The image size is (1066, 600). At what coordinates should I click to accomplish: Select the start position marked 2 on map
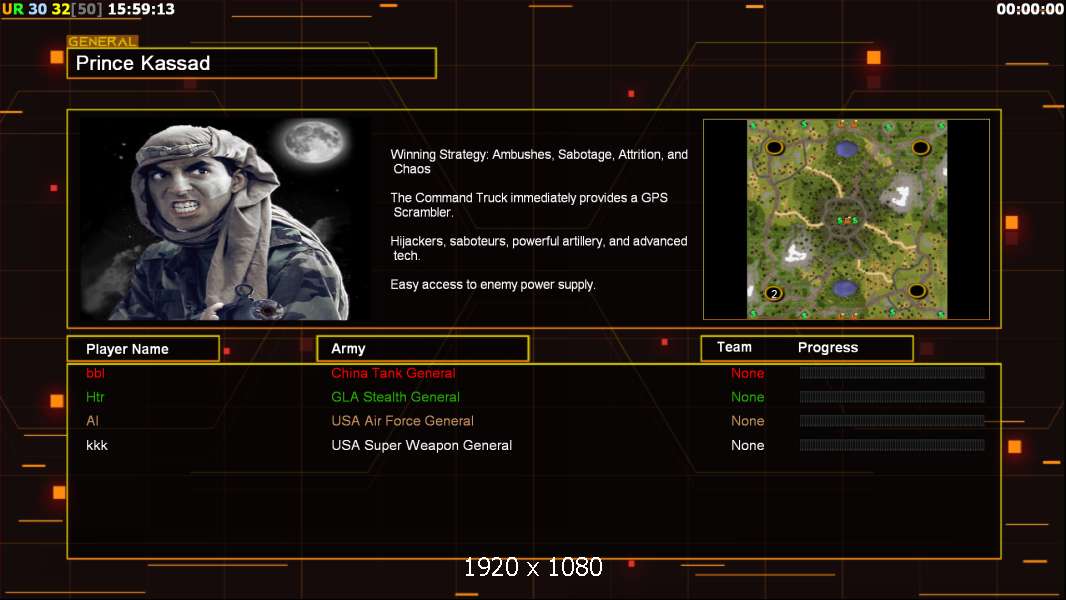click(774, 294)
